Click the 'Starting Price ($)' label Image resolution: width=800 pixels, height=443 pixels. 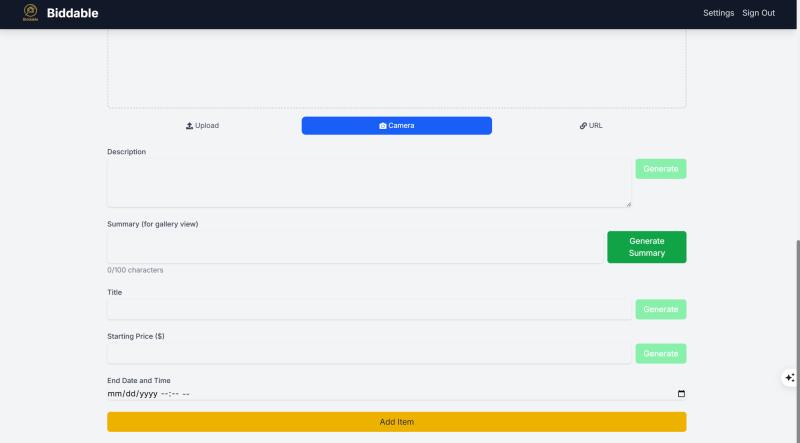click(x=136, y=336)
